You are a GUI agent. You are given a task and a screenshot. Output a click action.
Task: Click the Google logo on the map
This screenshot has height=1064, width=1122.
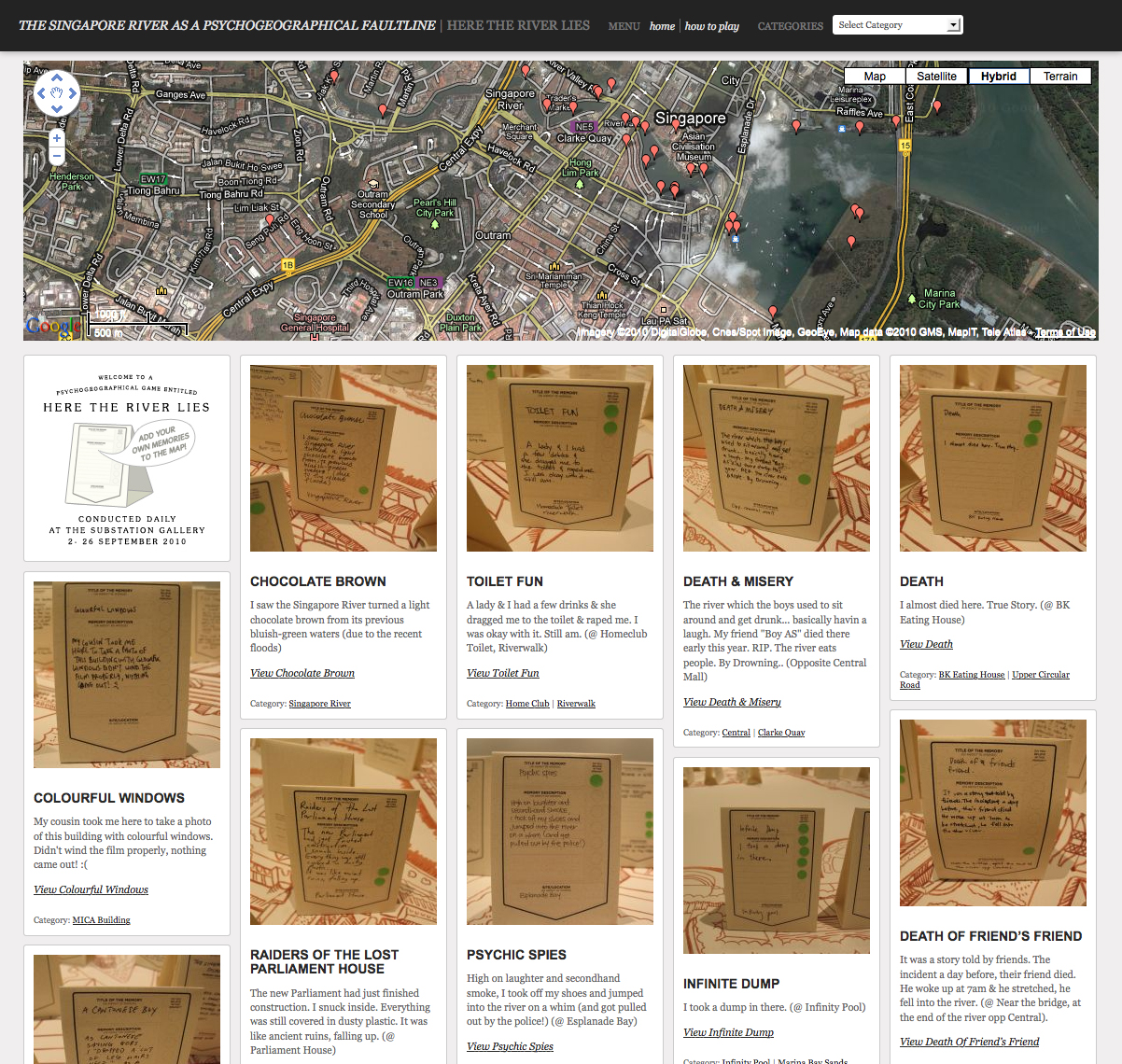click(x=53, y=326)
